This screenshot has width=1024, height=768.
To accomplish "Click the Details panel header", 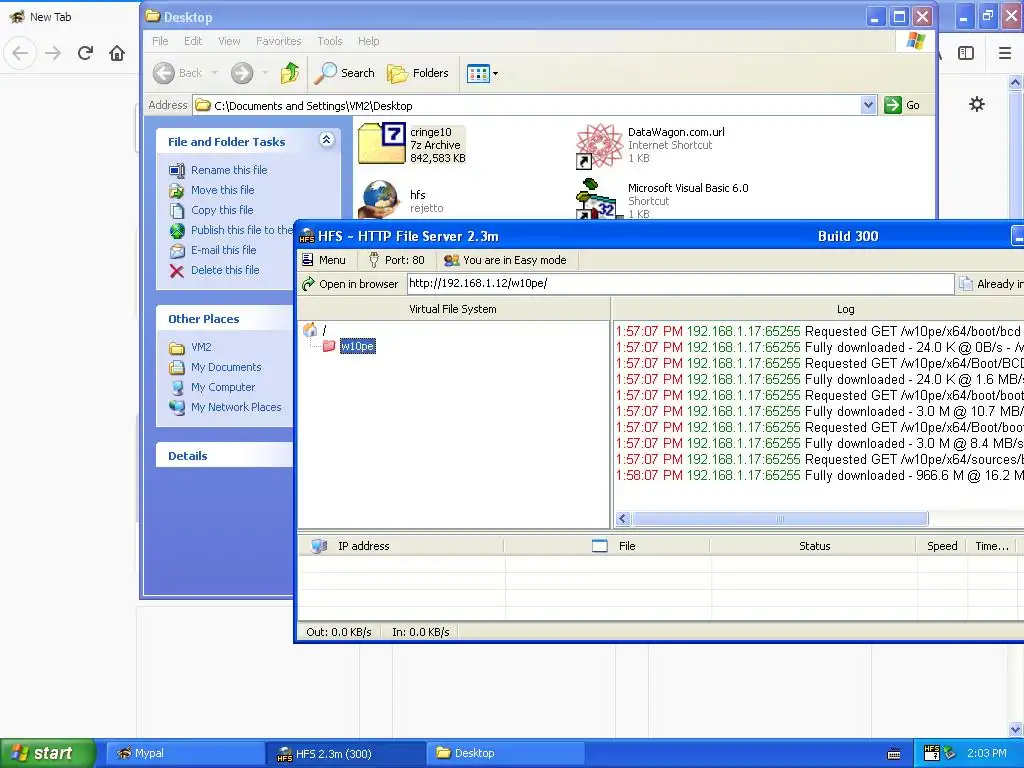I will 225,456.
